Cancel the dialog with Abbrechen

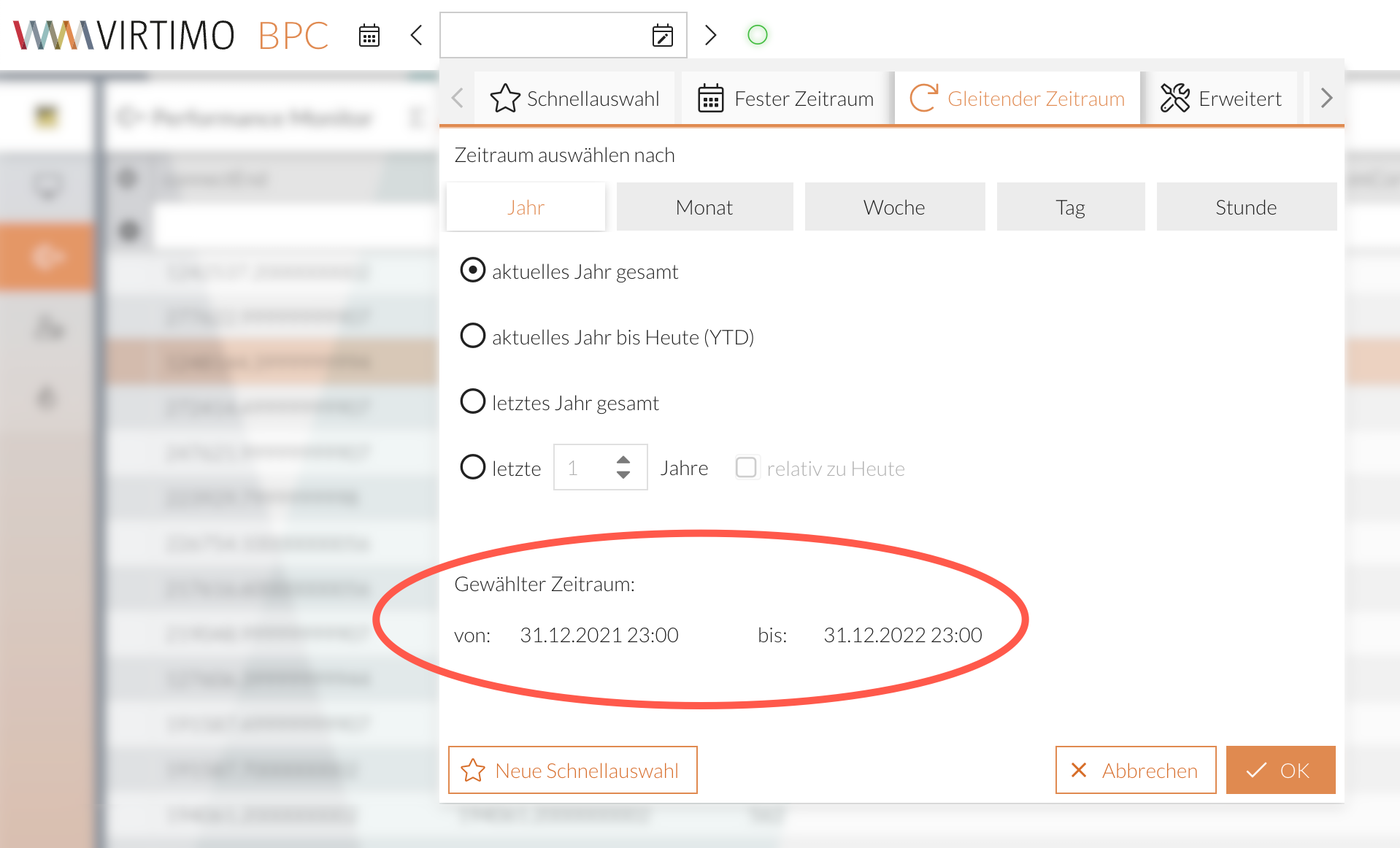1135,770
